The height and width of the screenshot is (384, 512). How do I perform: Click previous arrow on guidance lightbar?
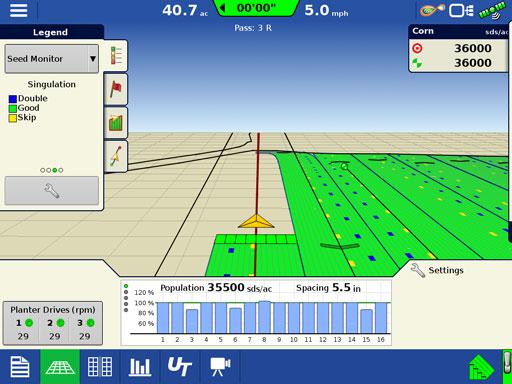point(223,8)
